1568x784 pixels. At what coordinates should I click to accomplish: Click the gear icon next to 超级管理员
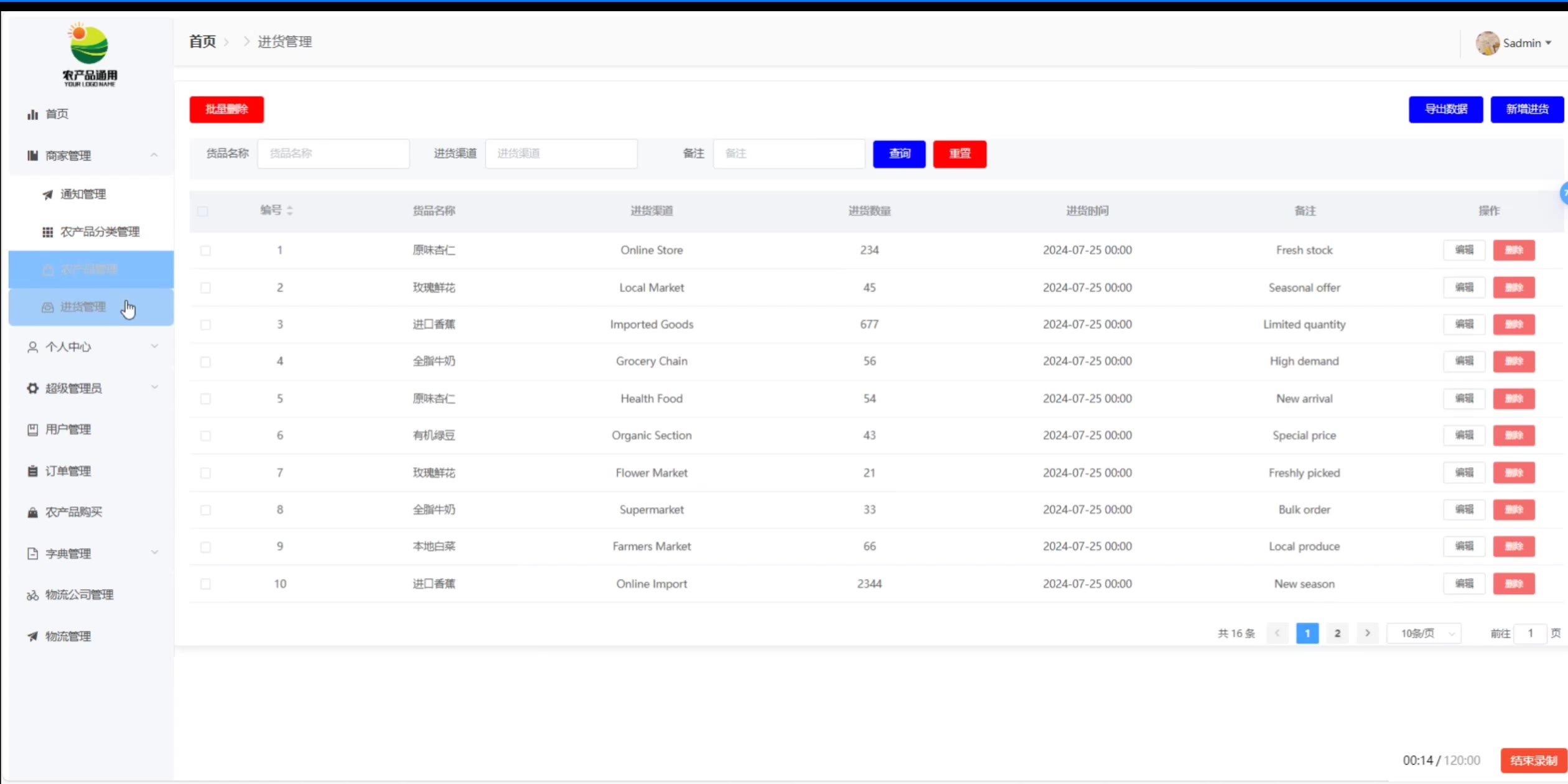(32, 388)
